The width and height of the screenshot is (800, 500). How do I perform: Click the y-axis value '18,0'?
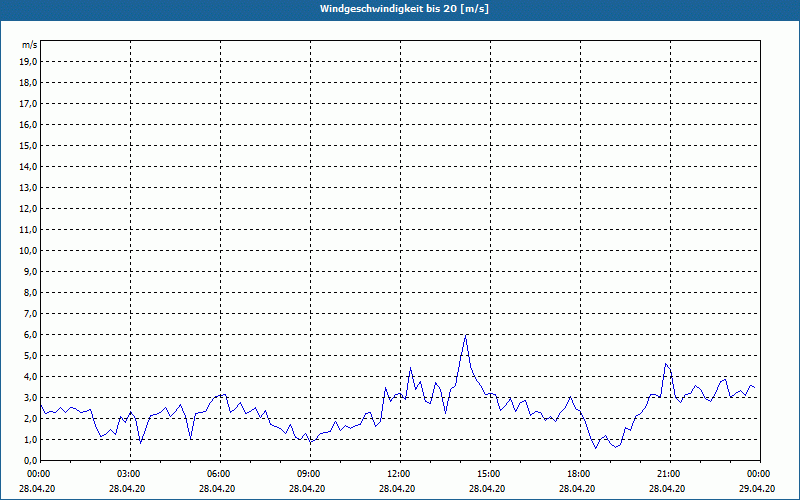click(x=28, y=83)
